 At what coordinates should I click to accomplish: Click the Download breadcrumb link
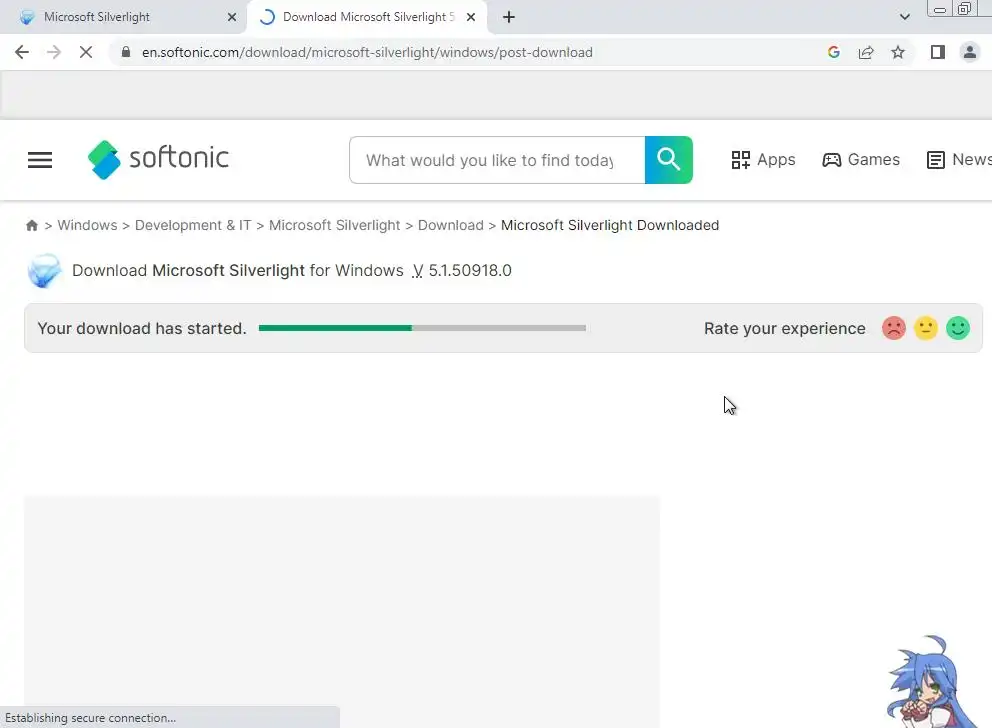450,225
